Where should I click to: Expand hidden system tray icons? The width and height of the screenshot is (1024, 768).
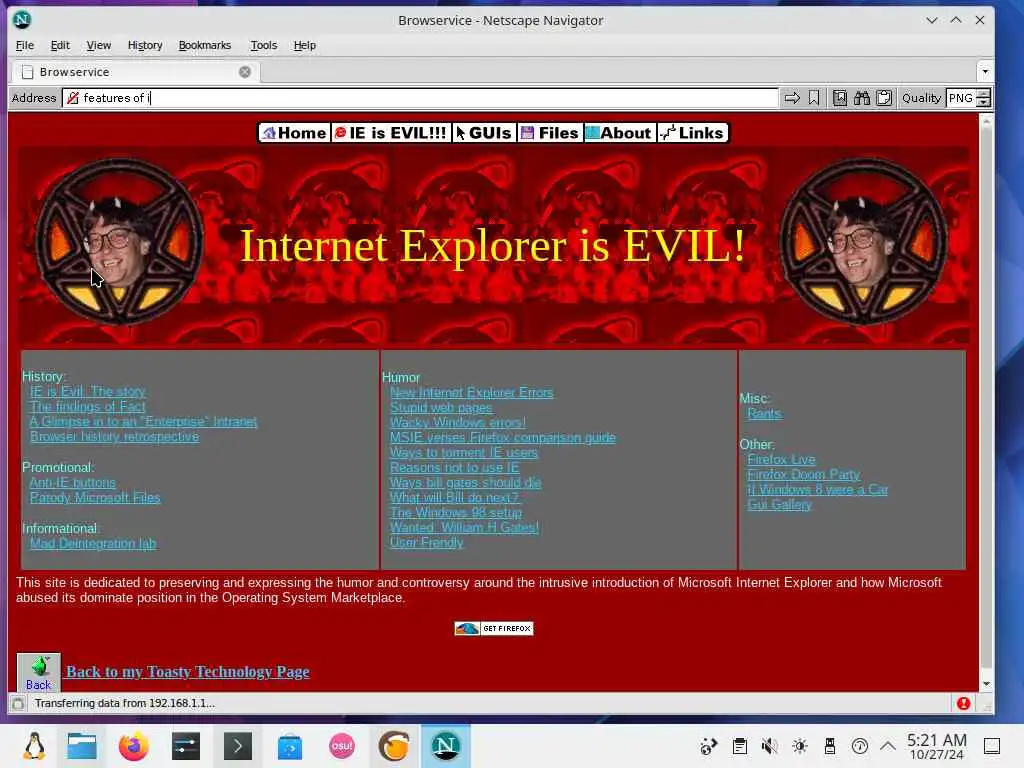pos(888,746)
